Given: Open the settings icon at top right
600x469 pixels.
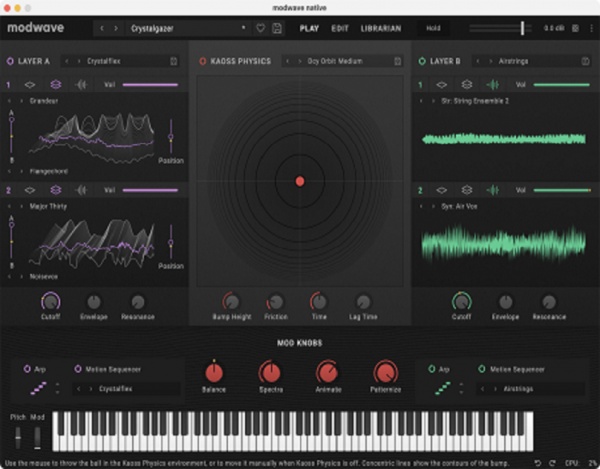Looking at the screenshot, I should [x=576, y=28].
